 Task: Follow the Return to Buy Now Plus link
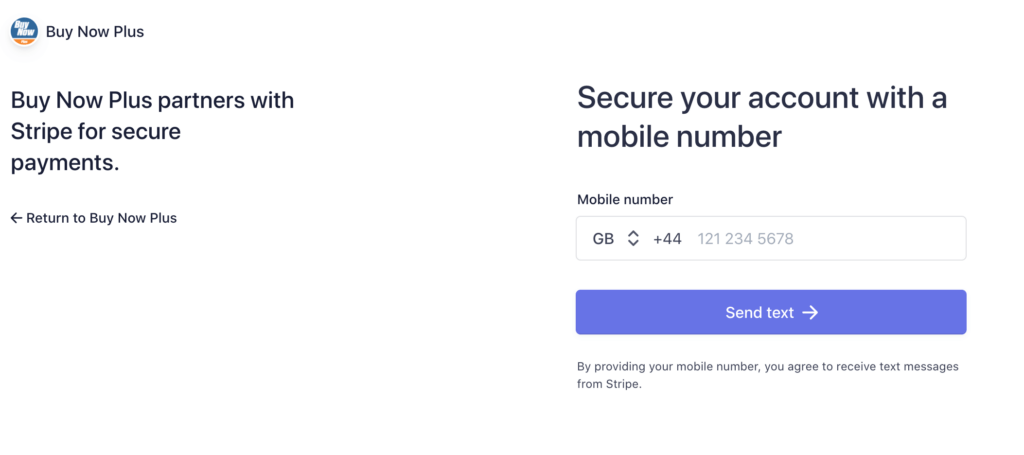[94, 218]
